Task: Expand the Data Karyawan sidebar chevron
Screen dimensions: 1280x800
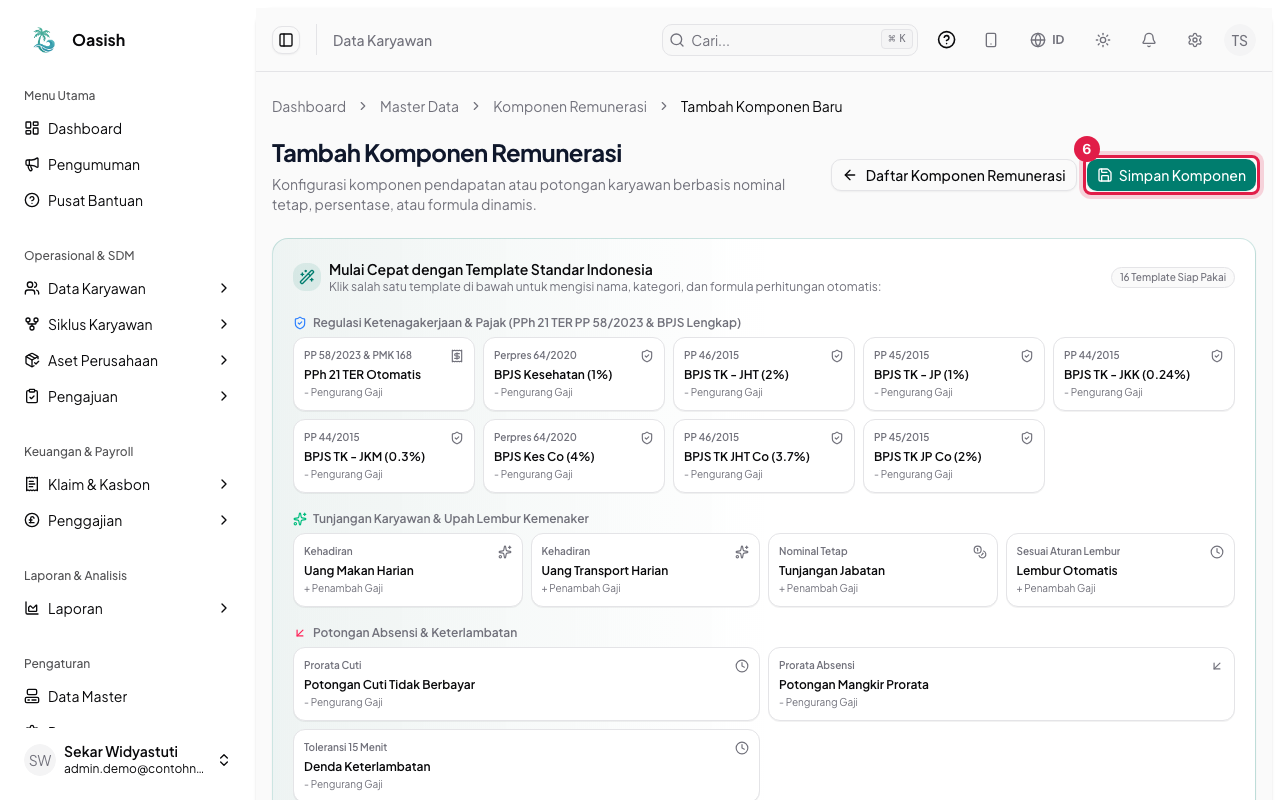Action: [x=224, y=288]
